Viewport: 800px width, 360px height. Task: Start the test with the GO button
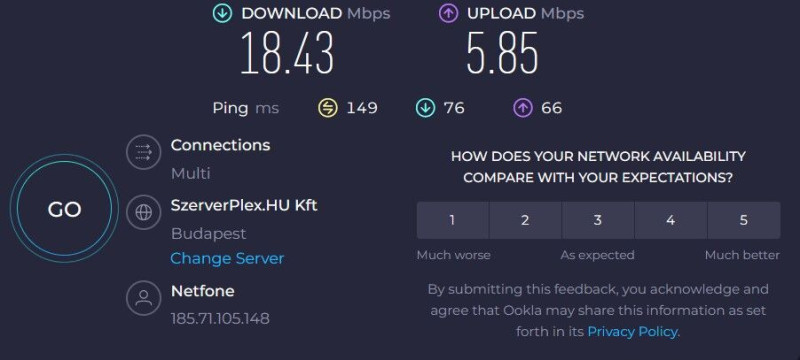click(x=64, y=209)
